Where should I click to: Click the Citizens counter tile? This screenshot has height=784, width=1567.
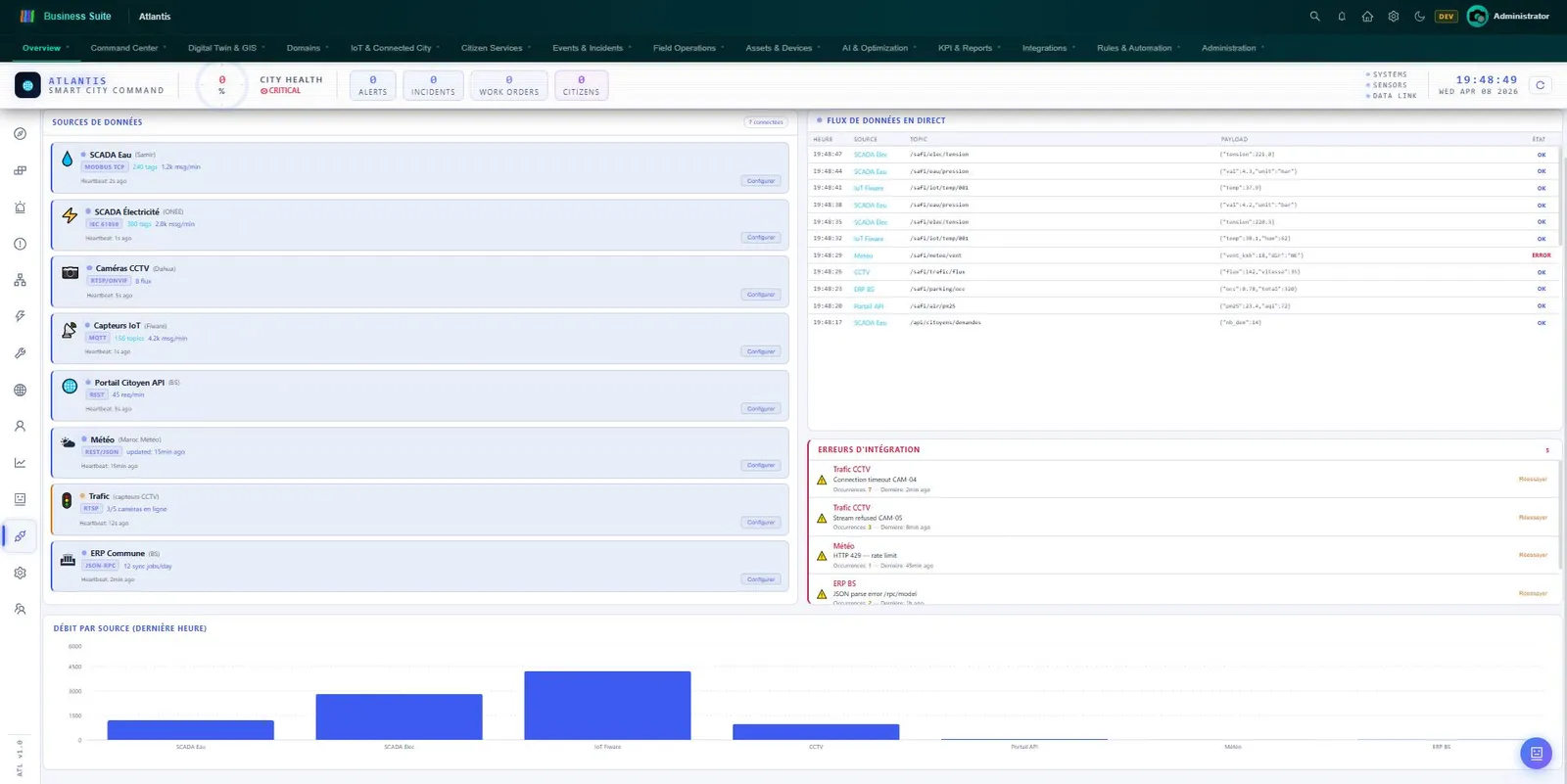[581, 85]
